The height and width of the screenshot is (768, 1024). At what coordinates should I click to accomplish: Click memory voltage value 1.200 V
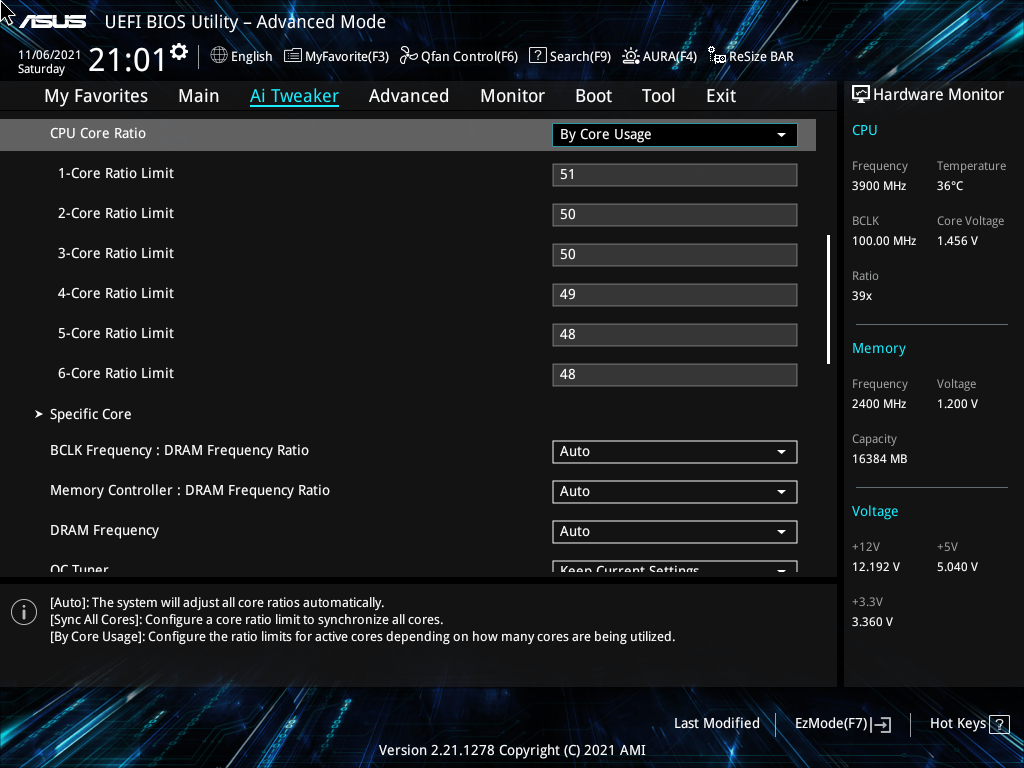click(x=957, y=404)
